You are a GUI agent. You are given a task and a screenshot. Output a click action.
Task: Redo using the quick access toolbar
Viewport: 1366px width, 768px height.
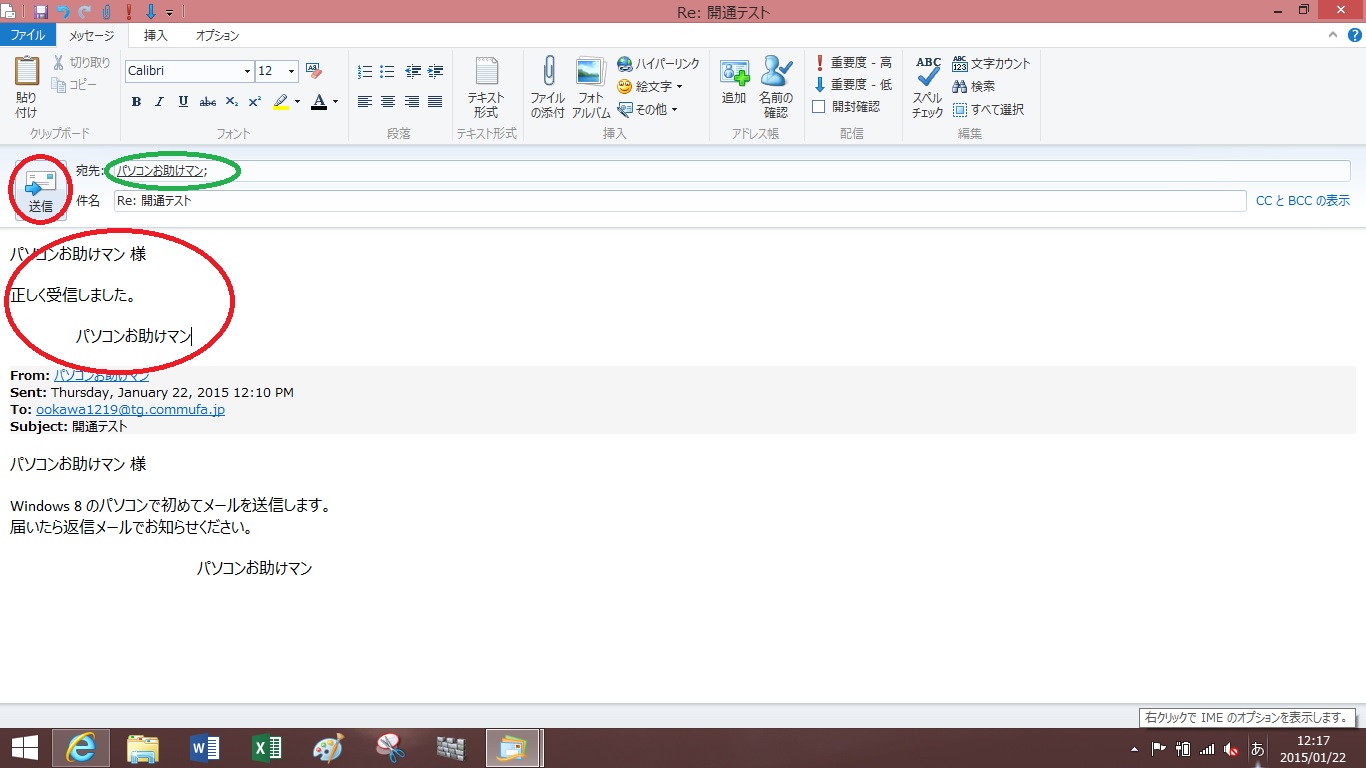click(85, 12)
